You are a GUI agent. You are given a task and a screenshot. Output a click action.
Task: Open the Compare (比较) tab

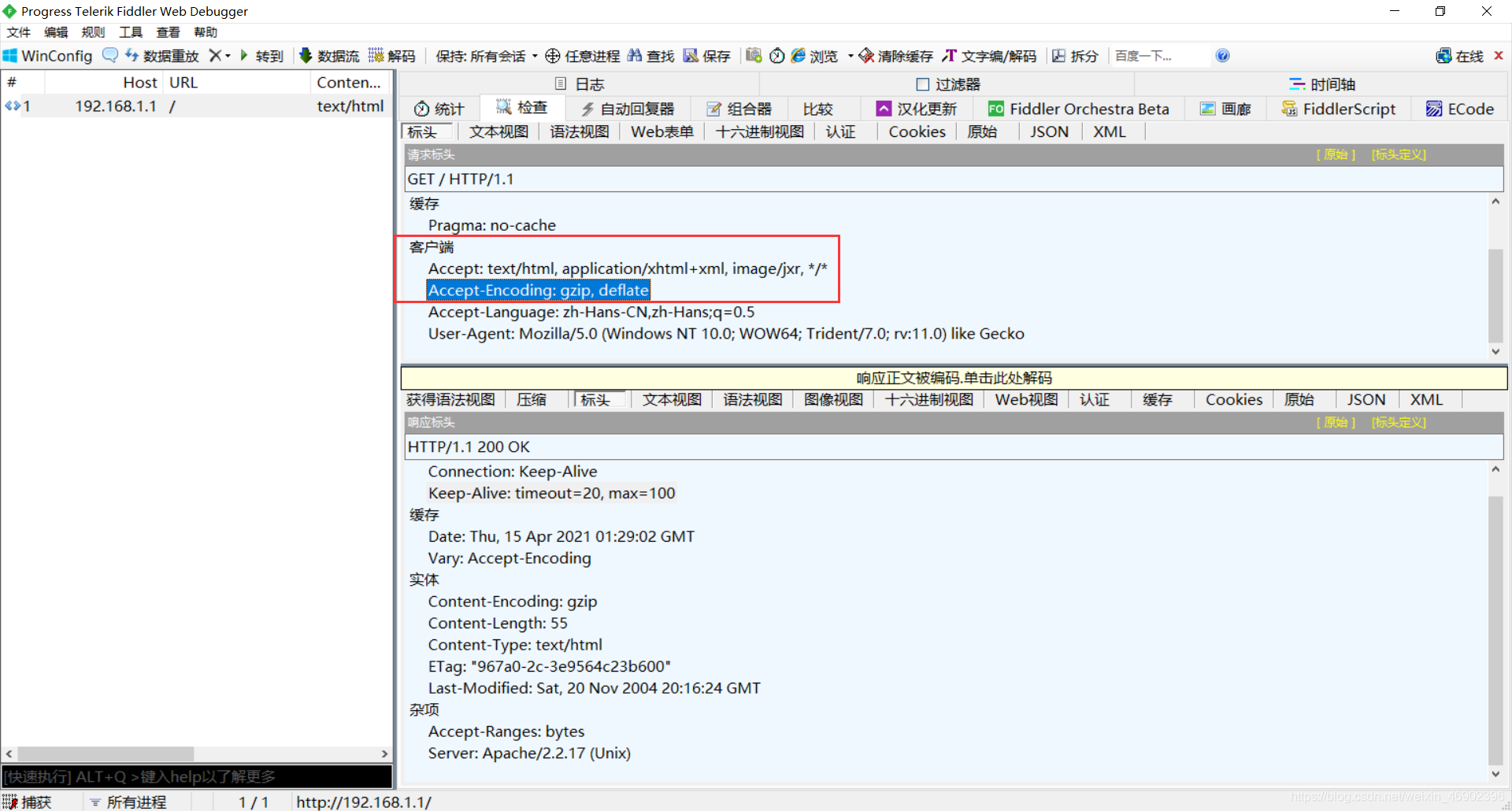click(x=818, y=109)
